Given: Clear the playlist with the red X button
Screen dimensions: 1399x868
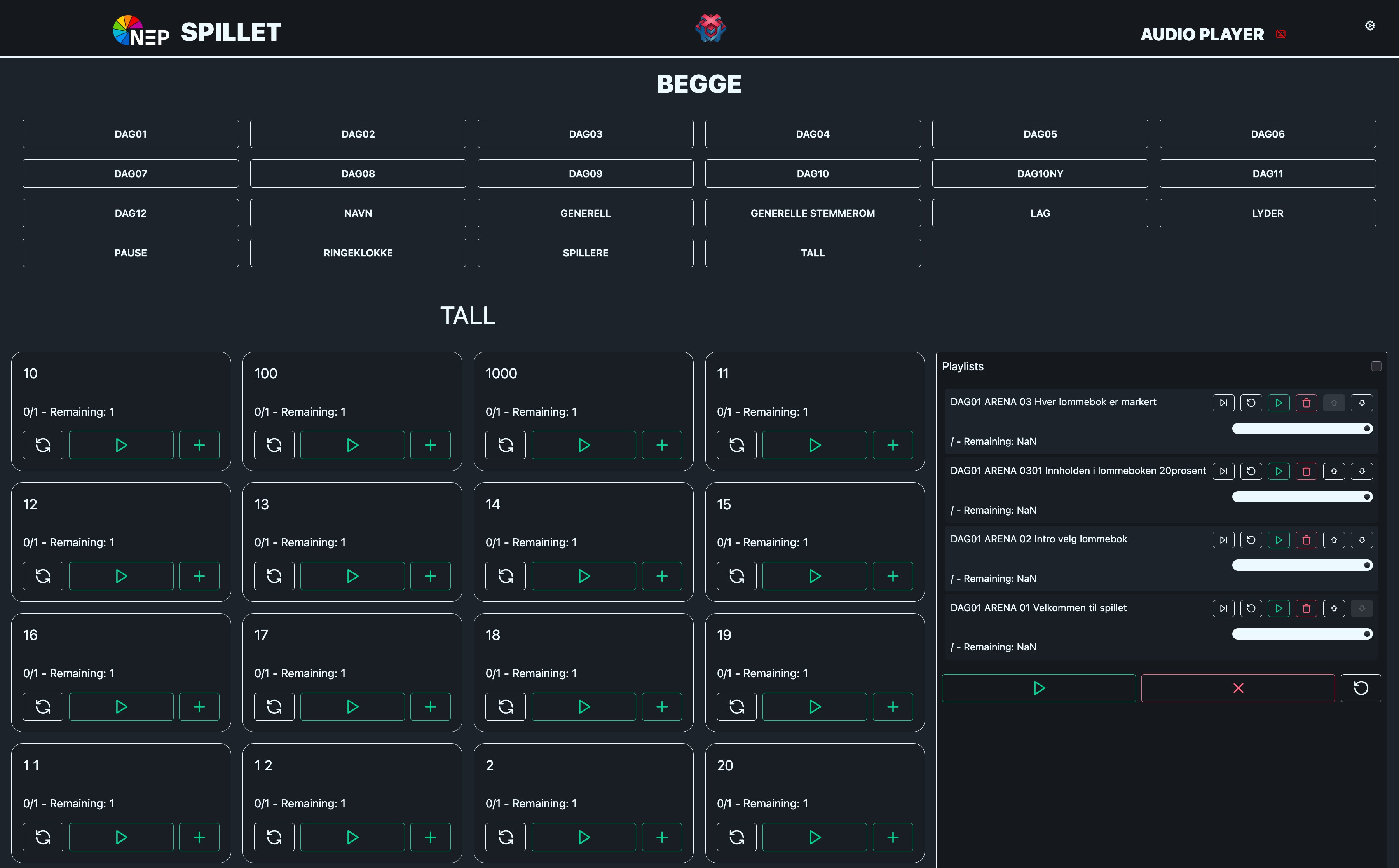Looking at the screenshot, I should click(1238, 688).
